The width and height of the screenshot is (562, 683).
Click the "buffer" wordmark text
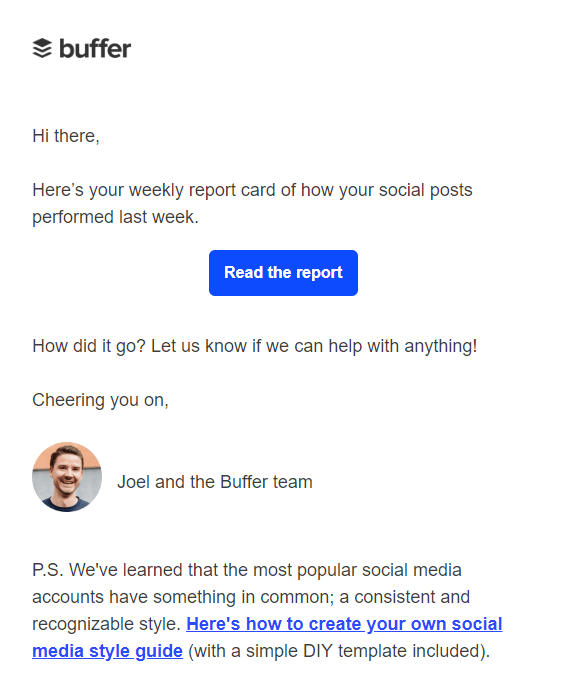[x=95, y=48]
